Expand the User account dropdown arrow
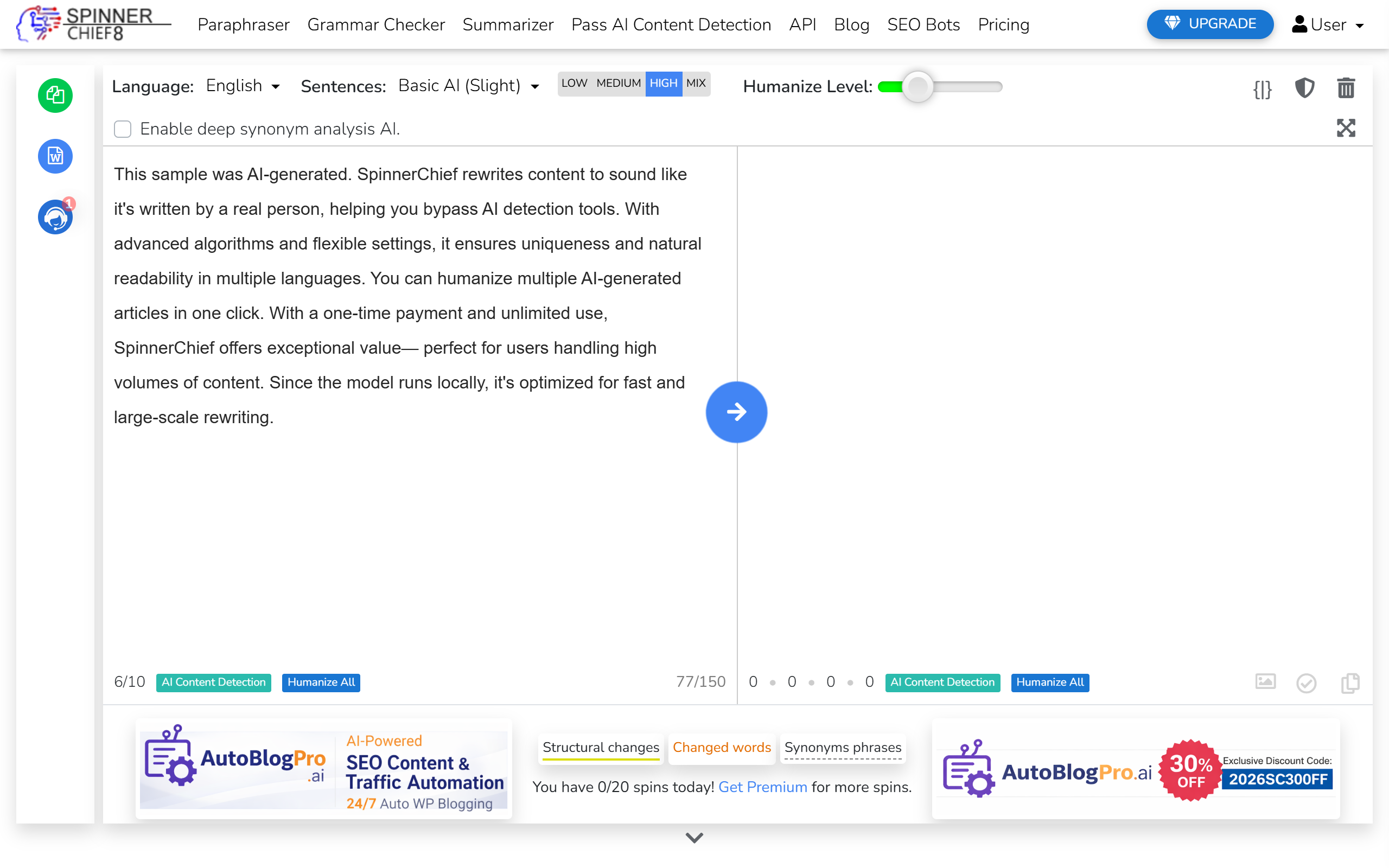This screenshot has height=868, width=1389. pyautogui.click(x=1360, y=26)
